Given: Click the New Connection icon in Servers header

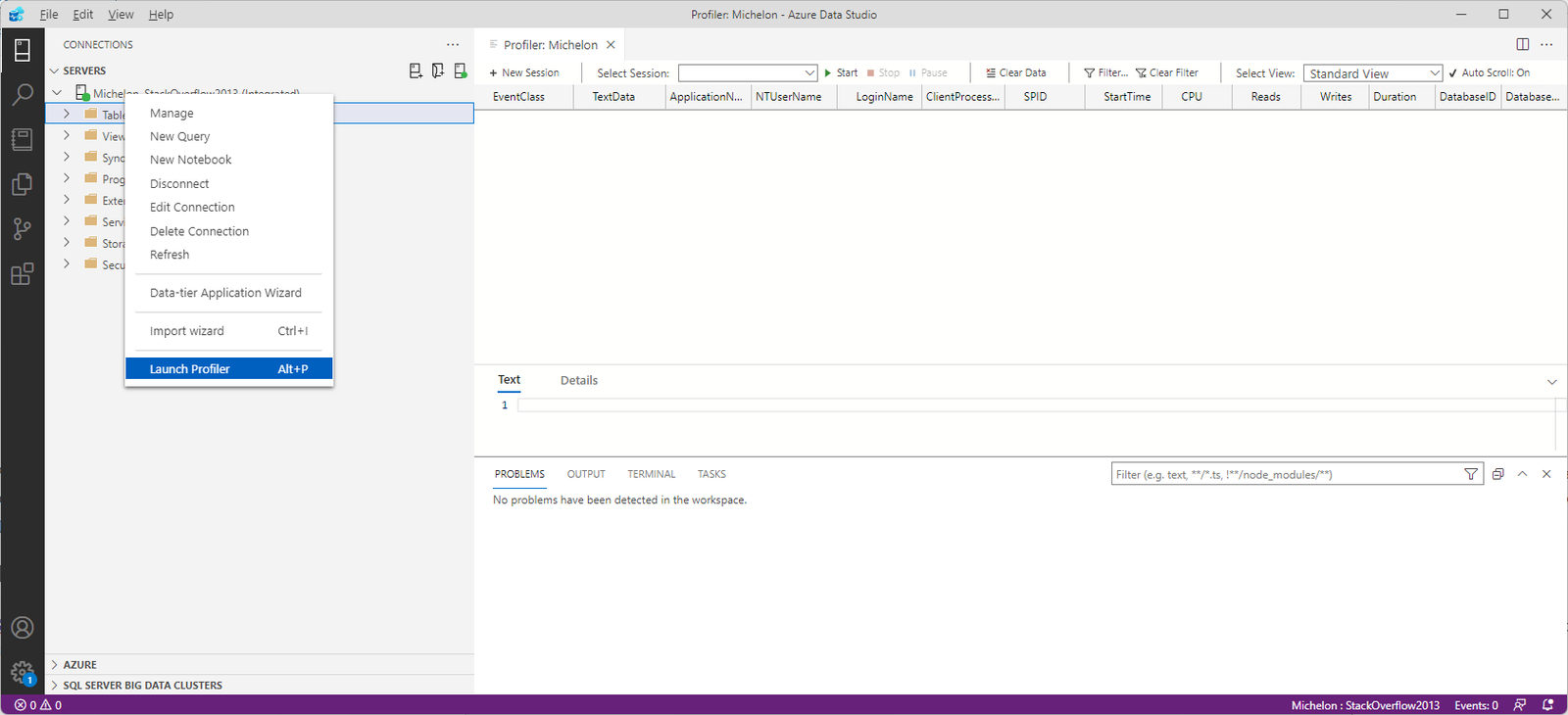Looking at the screenshot, I should coord(416,71).
